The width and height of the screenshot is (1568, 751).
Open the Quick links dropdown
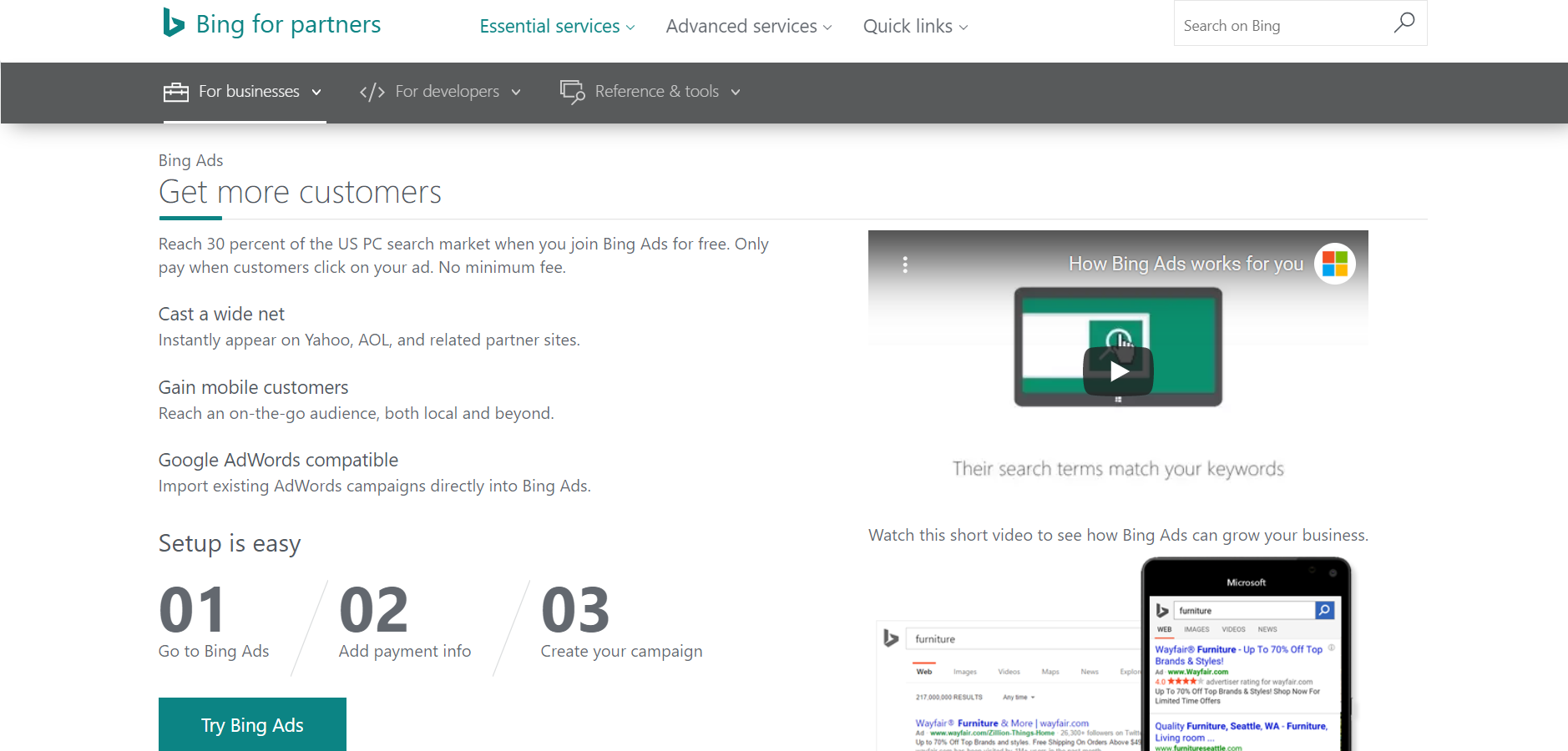click(x=915, y=26)
